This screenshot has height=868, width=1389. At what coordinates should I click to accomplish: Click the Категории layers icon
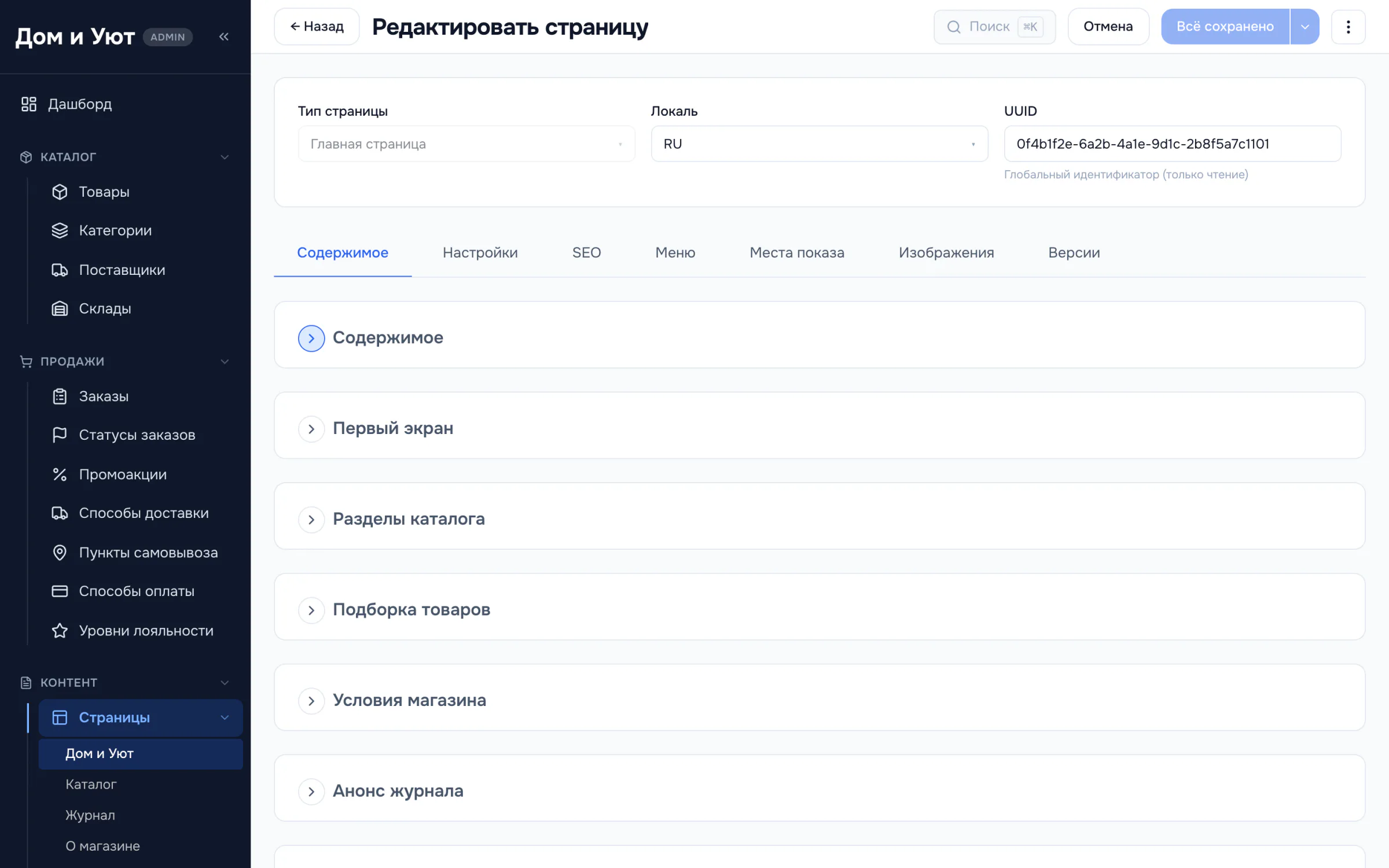[x=60, y=230]
